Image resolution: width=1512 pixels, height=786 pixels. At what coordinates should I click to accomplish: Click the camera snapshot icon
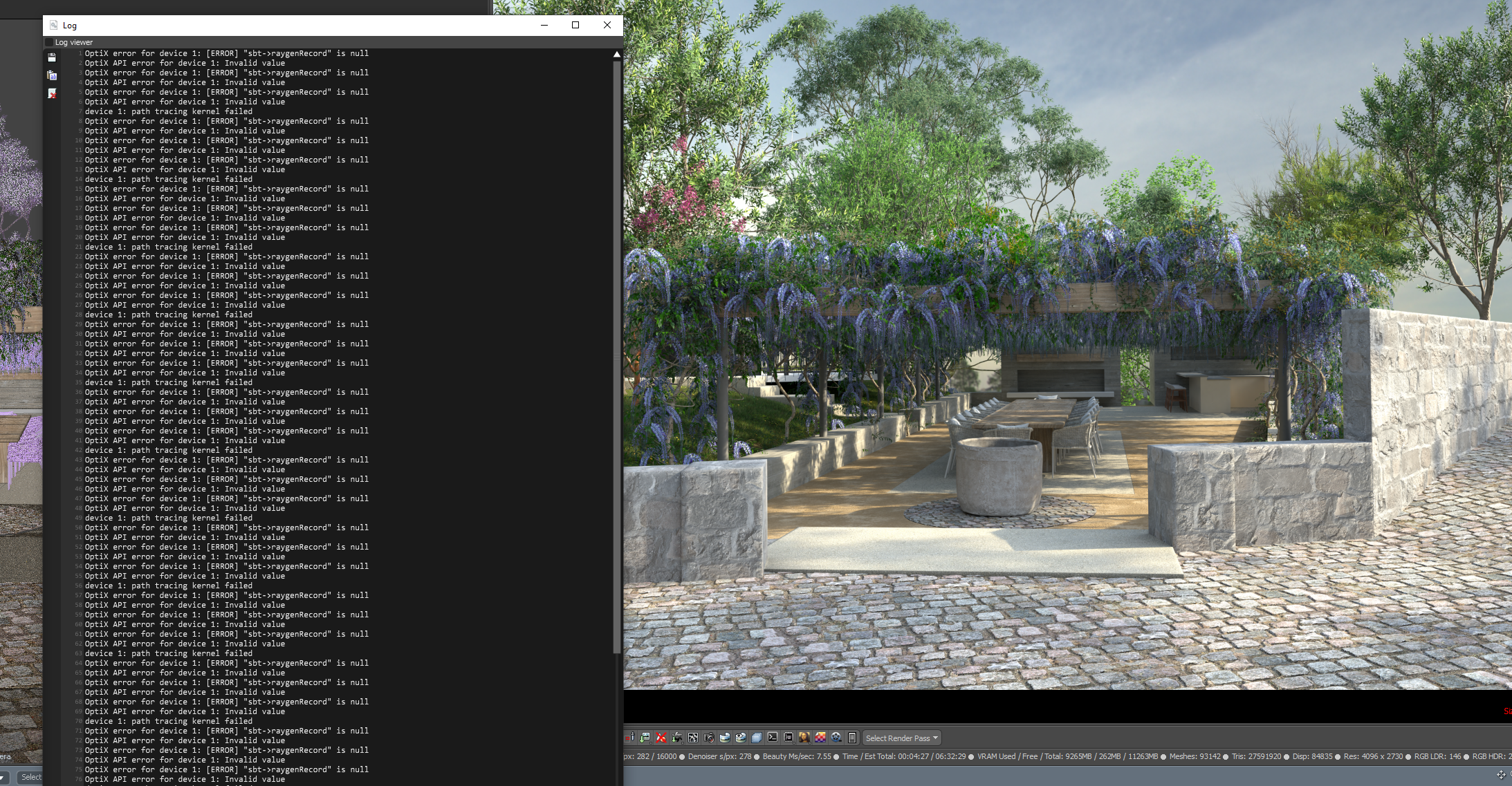click(x=709, y=738)
